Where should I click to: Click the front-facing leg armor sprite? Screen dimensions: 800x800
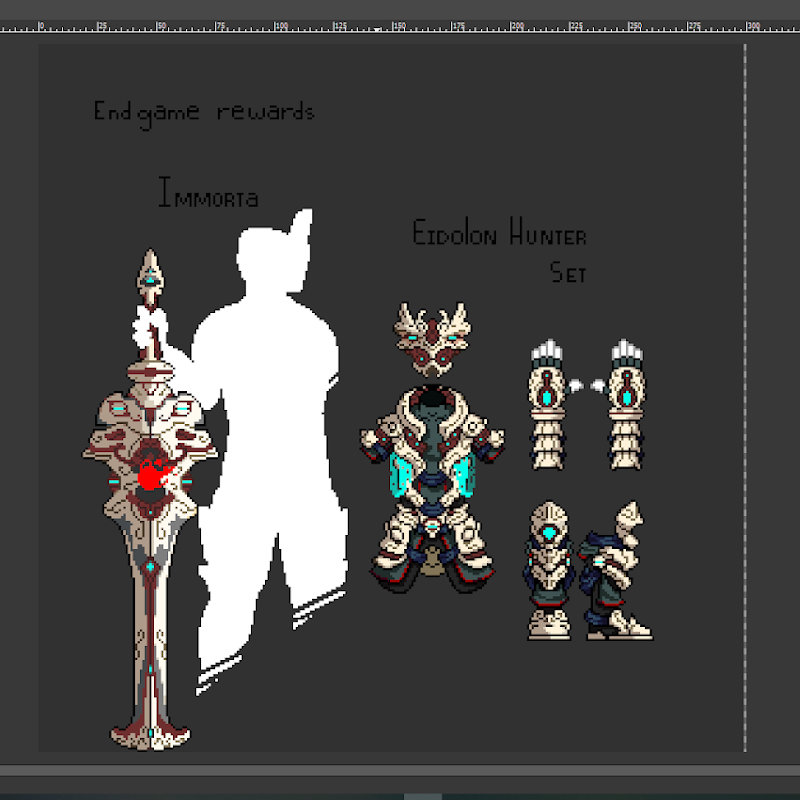click(x=549, y=570)
